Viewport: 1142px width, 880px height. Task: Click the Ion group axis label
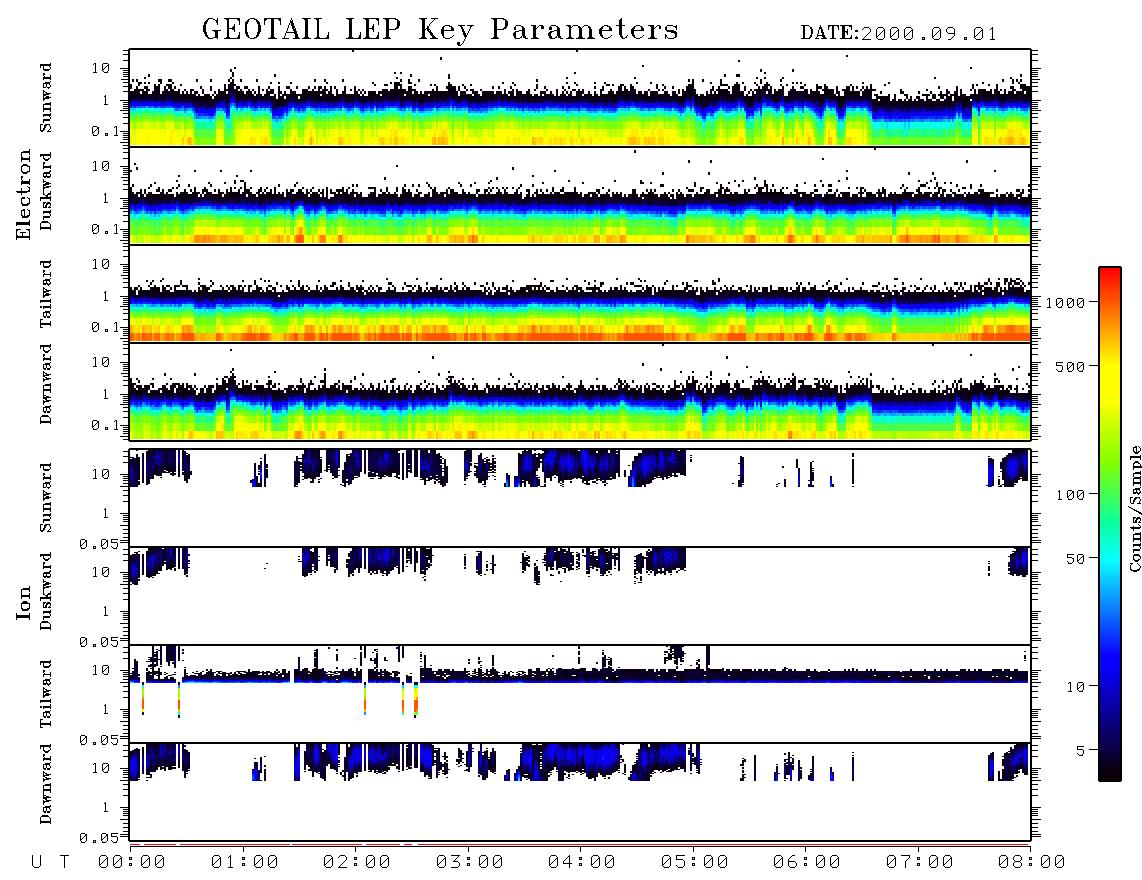point(23,602)
